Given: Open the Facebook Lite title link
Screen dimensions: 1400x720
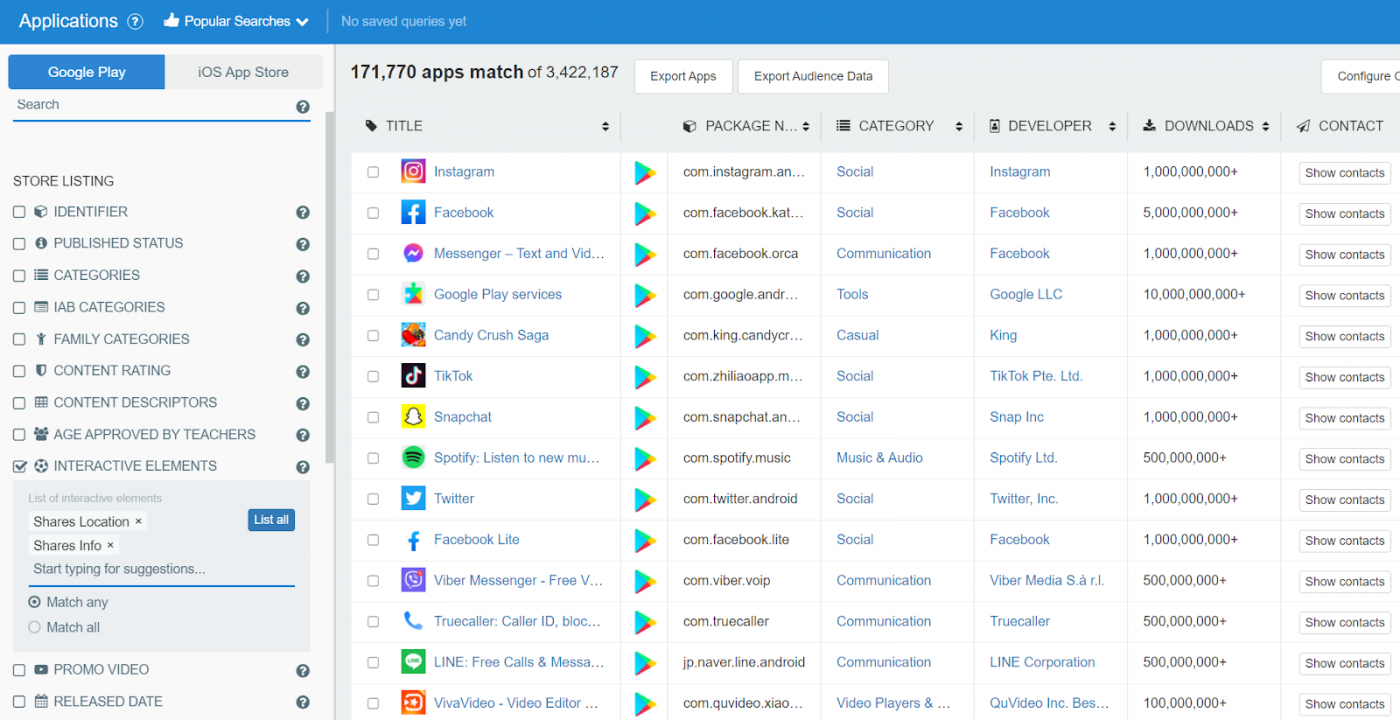Looking at the screenshot, I should (x=477, y=539).
